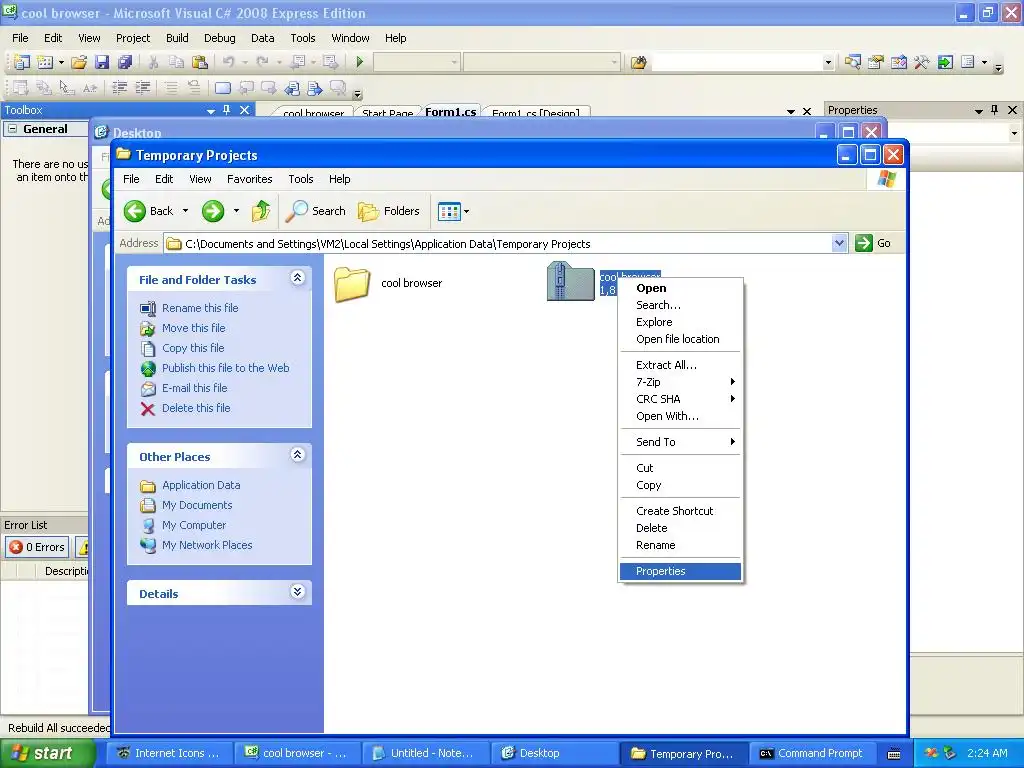Open Build menu in Visual C#
The image size is (1024, 768).
[177, 39]
